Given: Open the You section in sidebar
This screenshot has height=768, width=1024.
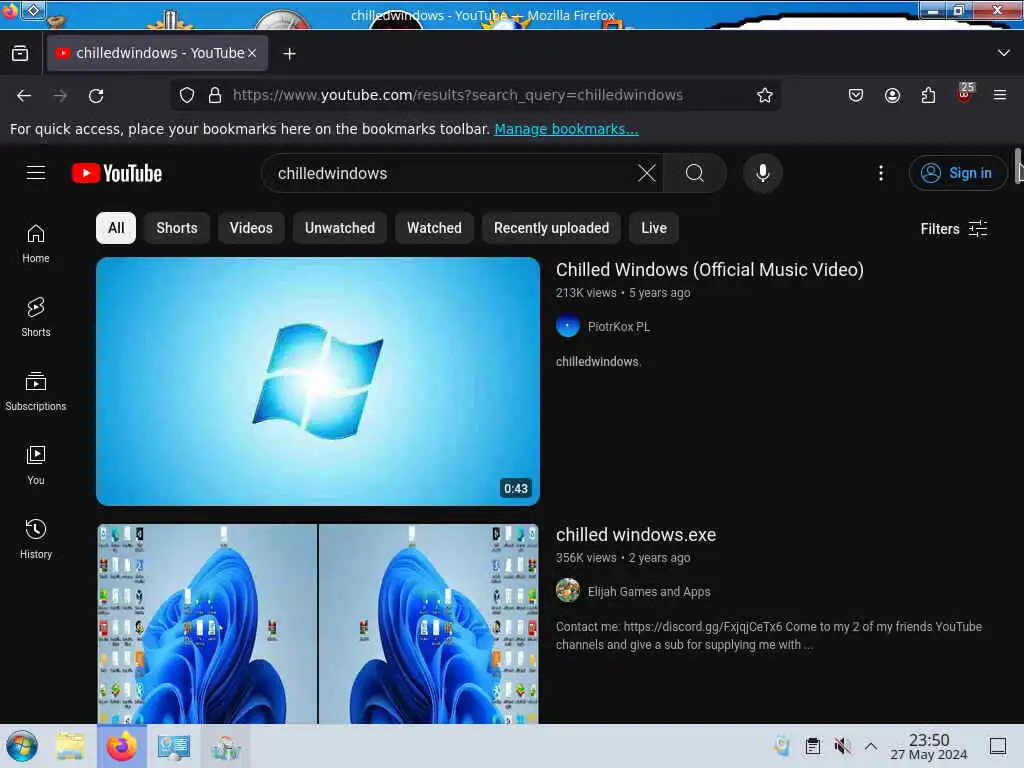Looking at the screenshot, I should (x=36, y=465).
